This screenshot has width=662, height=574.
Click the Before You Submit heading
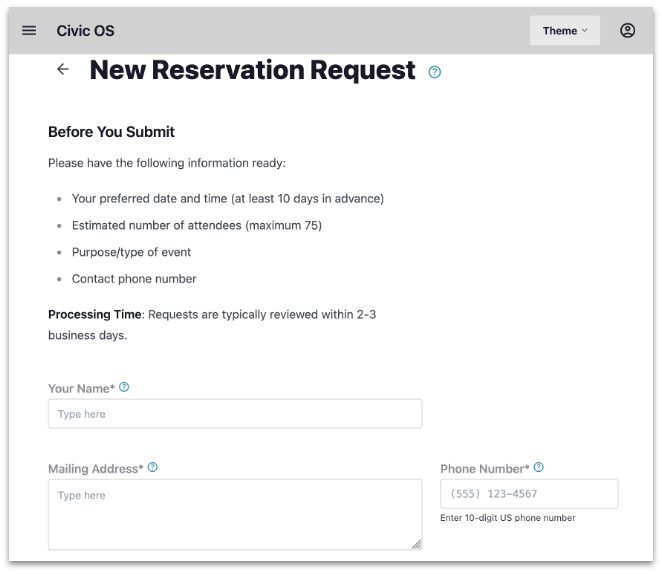(x=111, y=132)
